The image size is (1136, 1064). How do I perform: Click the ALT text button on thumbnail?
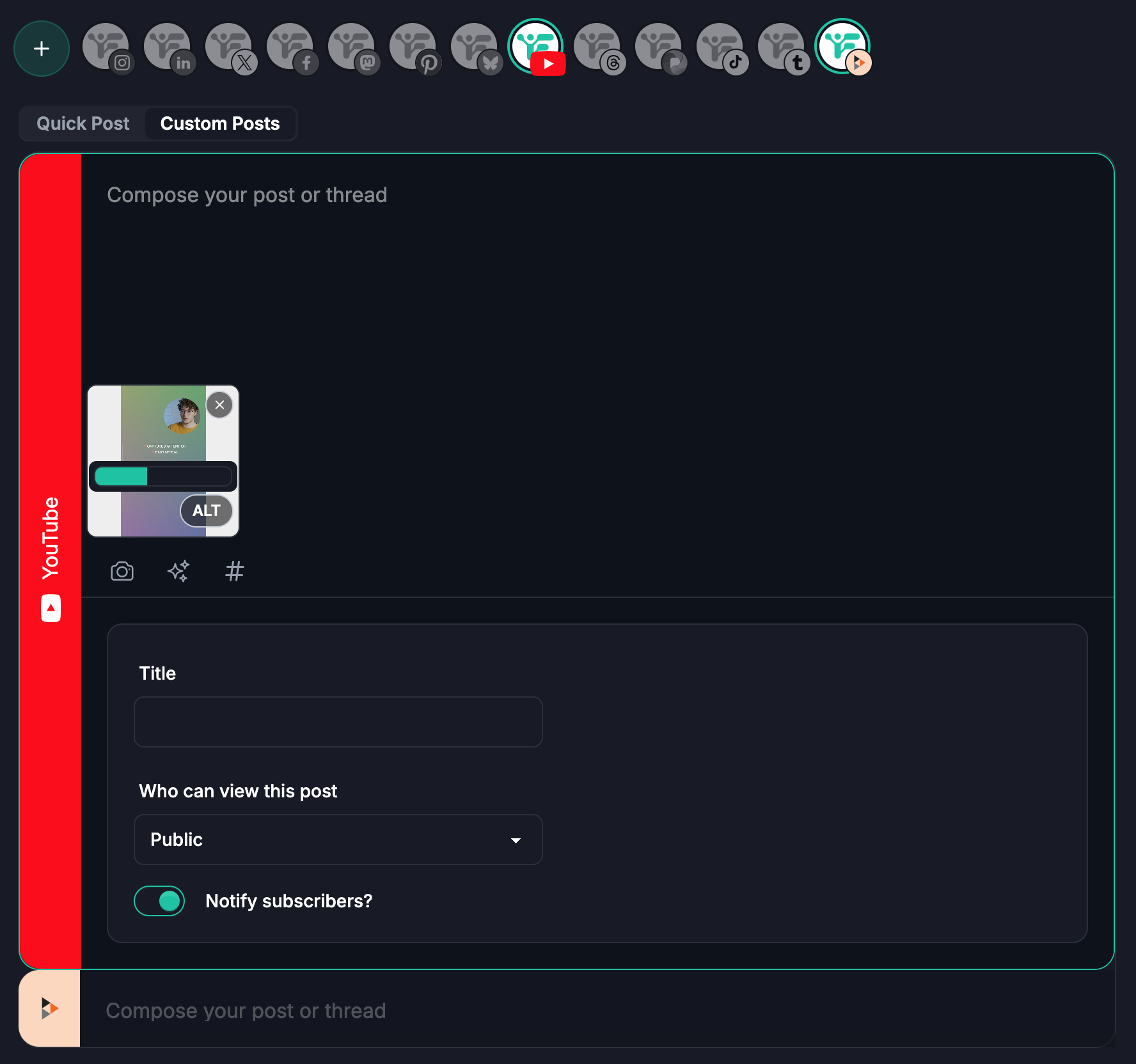click(206, 511)
